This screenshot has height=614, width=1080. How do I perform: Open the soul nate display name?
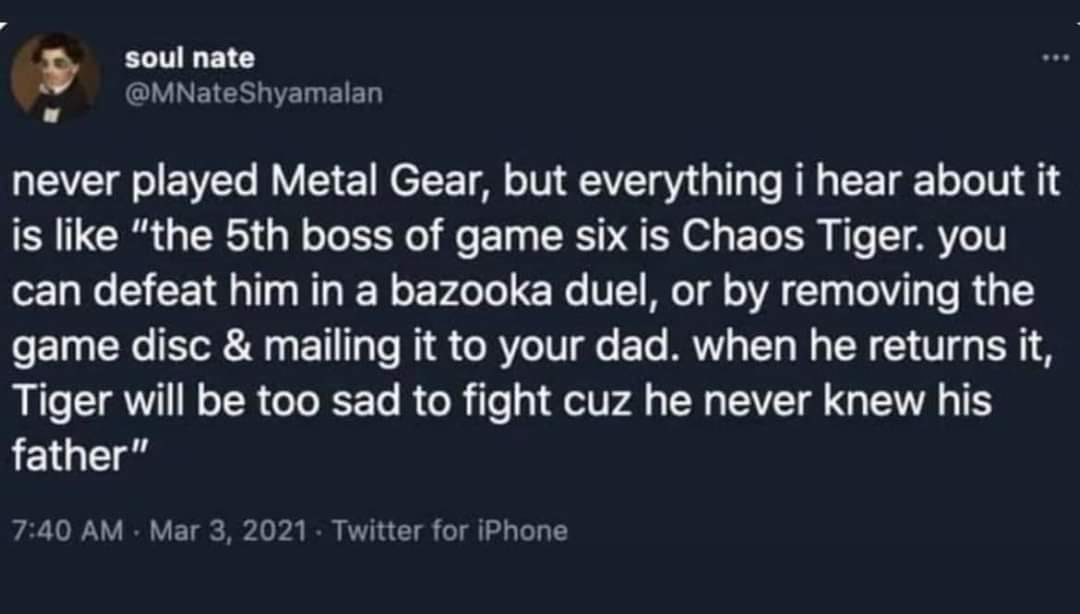pyautogui.click(x=189, y=58)
